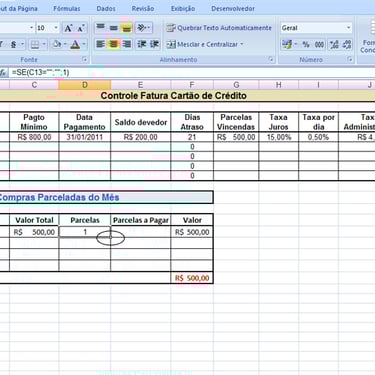The width and height of the screenshot is (375, 375).
Task: Apply fill color bucket
Action: tap(57, 44)
